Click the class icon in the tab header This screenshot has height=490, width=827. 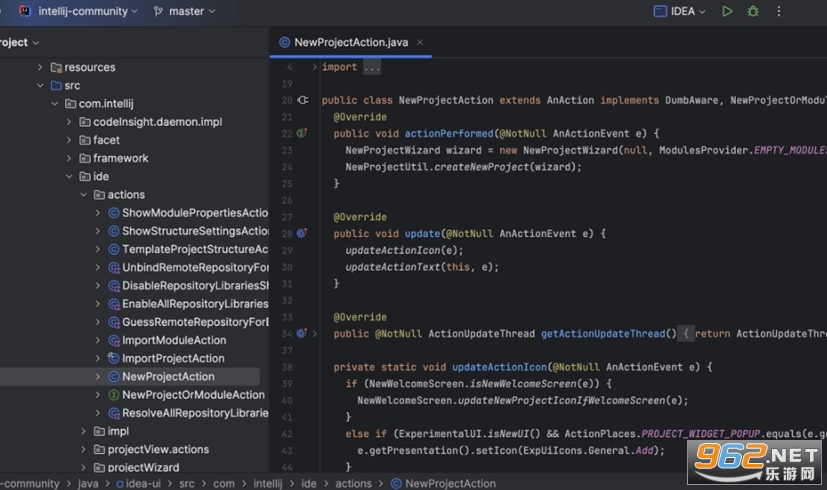(284, 42)
